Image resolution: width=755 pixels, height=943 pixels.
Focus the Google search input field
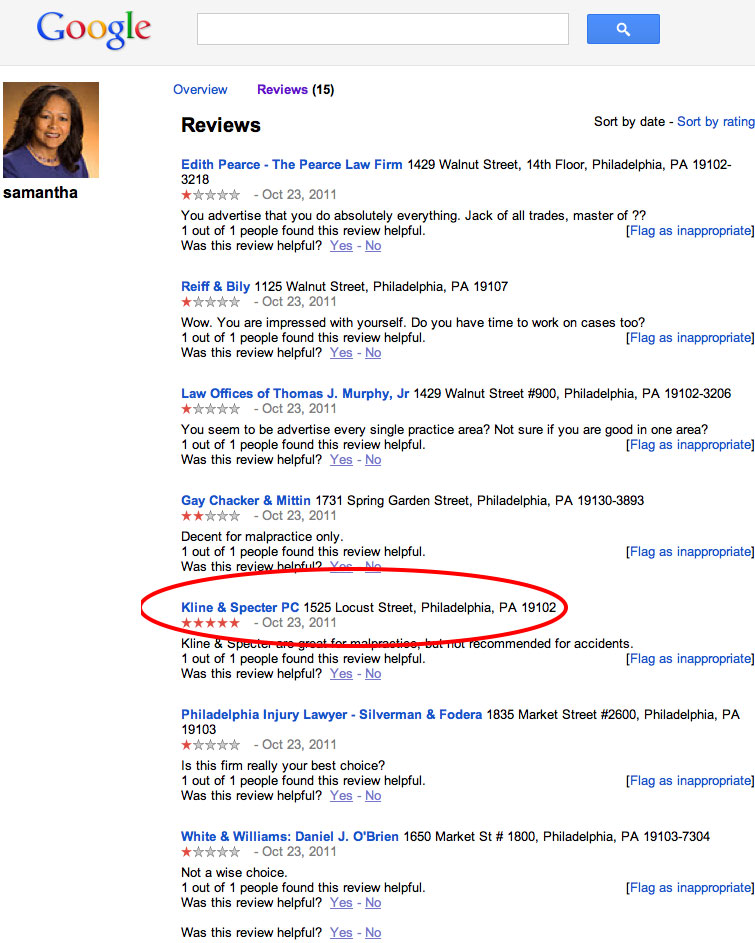[x=383, y=29]
